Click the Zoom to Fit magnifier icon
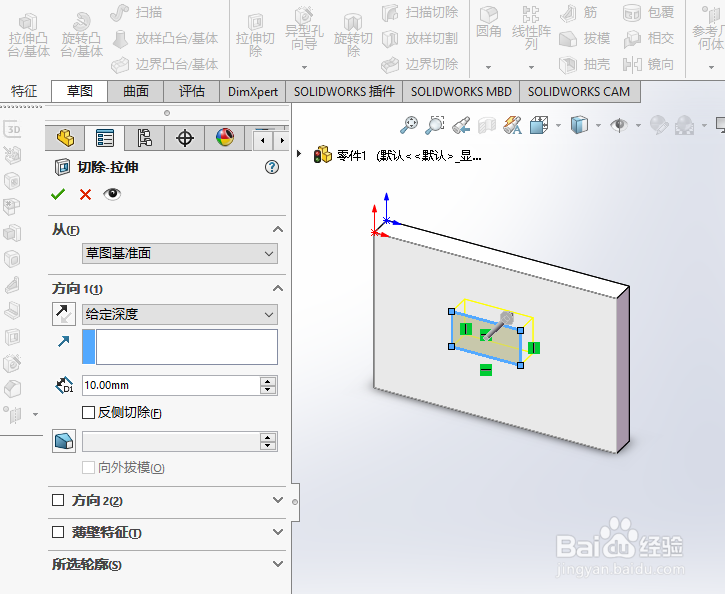 pos(409,125)
